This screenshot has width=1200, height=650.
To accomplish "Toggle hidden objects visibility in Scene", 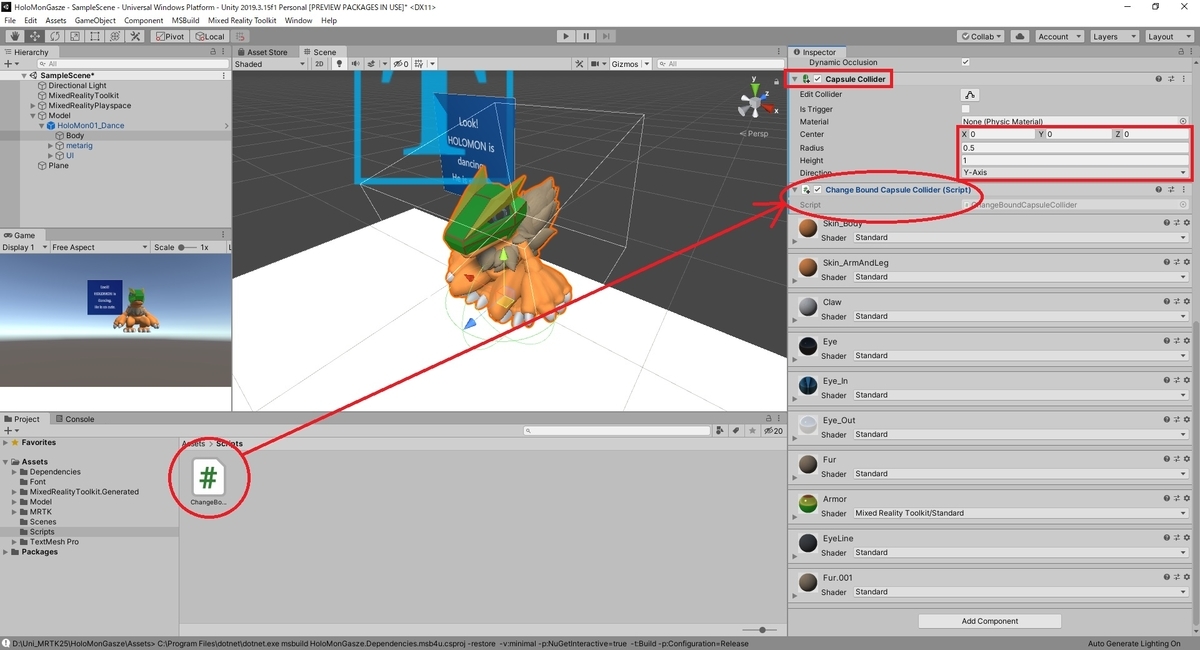I will 400,64.
